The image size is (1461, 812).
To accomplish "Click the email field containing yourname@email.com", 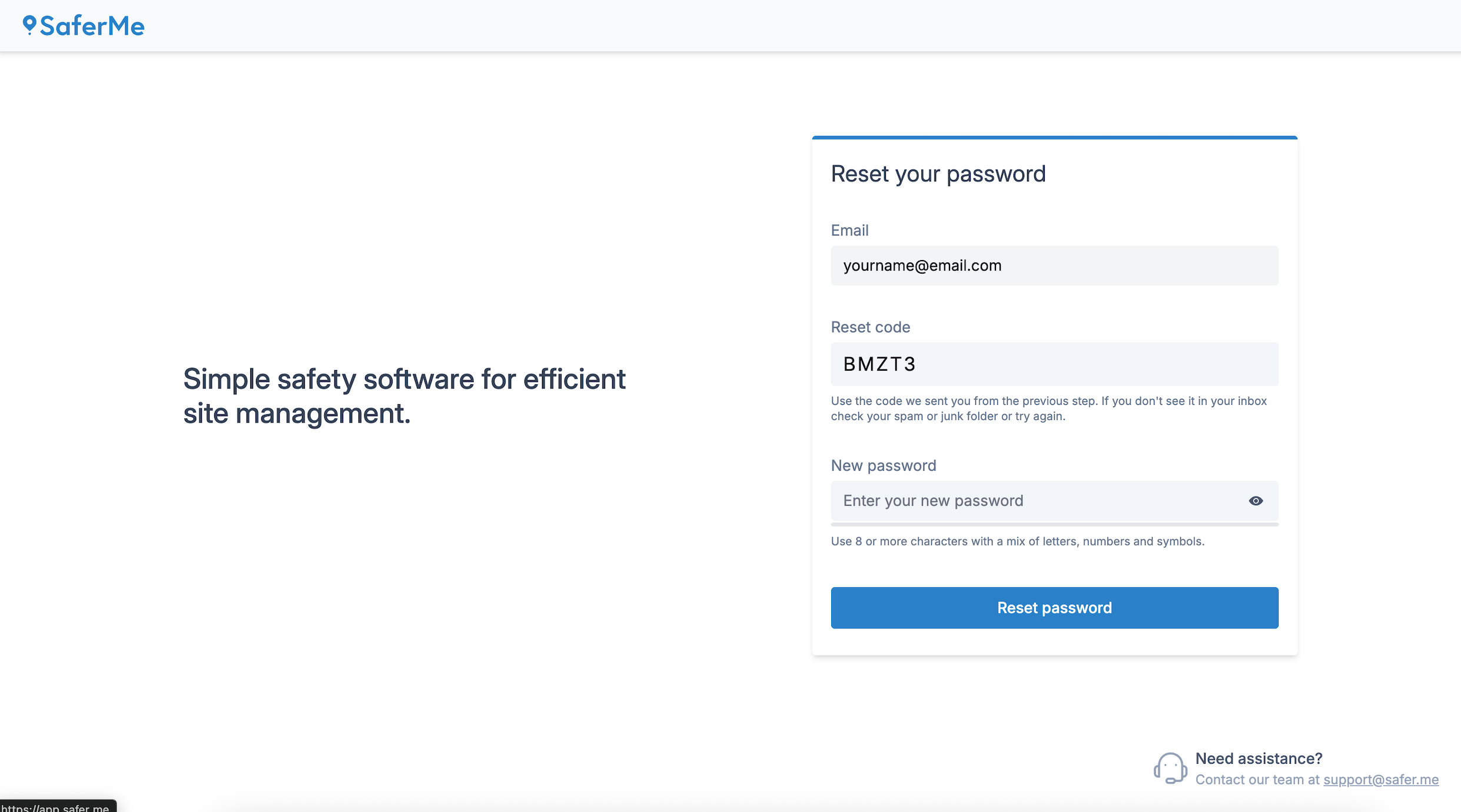I will coord(1054,265).
